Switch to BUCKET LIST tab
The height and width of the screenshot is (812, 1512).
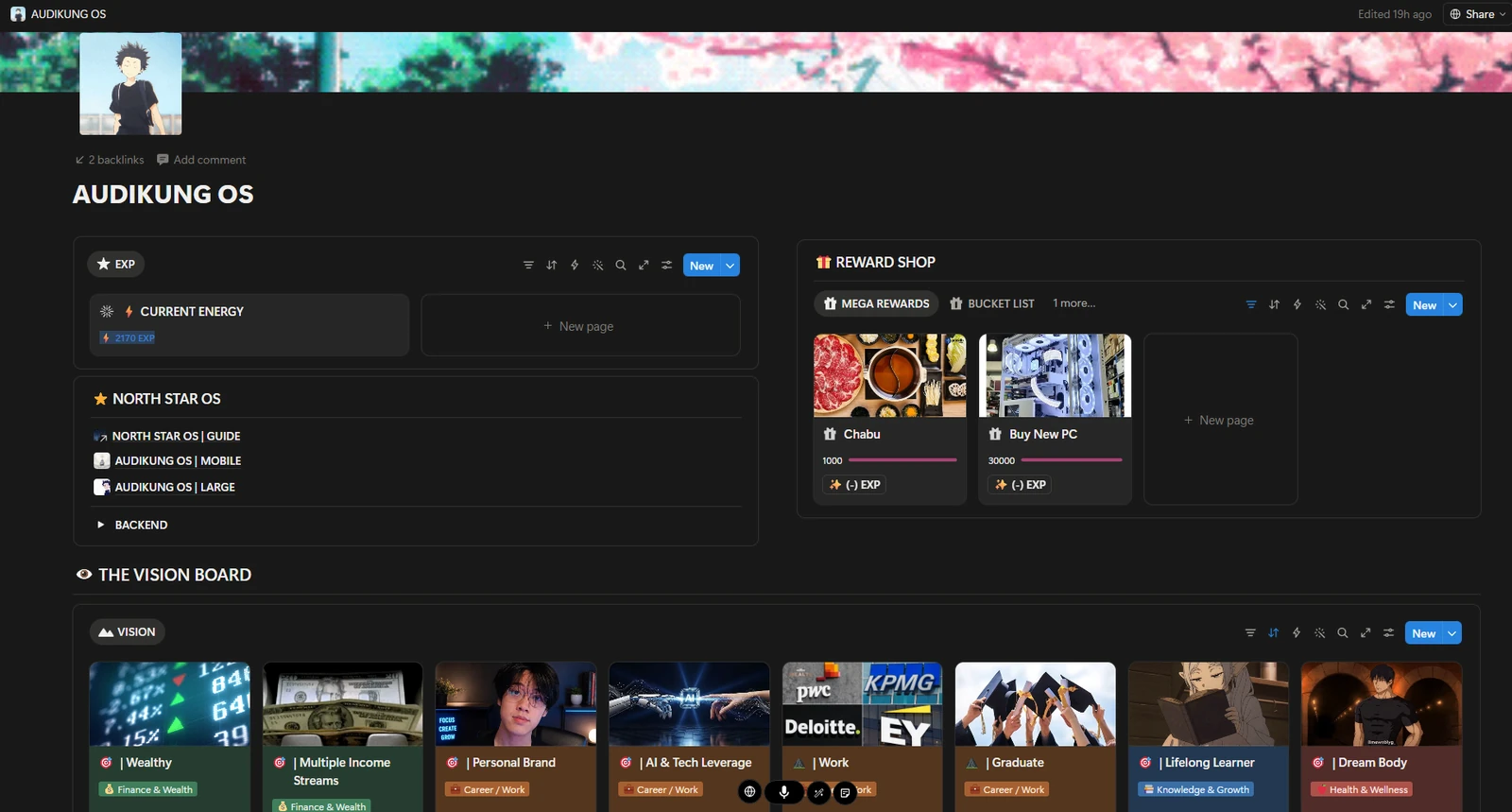992,303
